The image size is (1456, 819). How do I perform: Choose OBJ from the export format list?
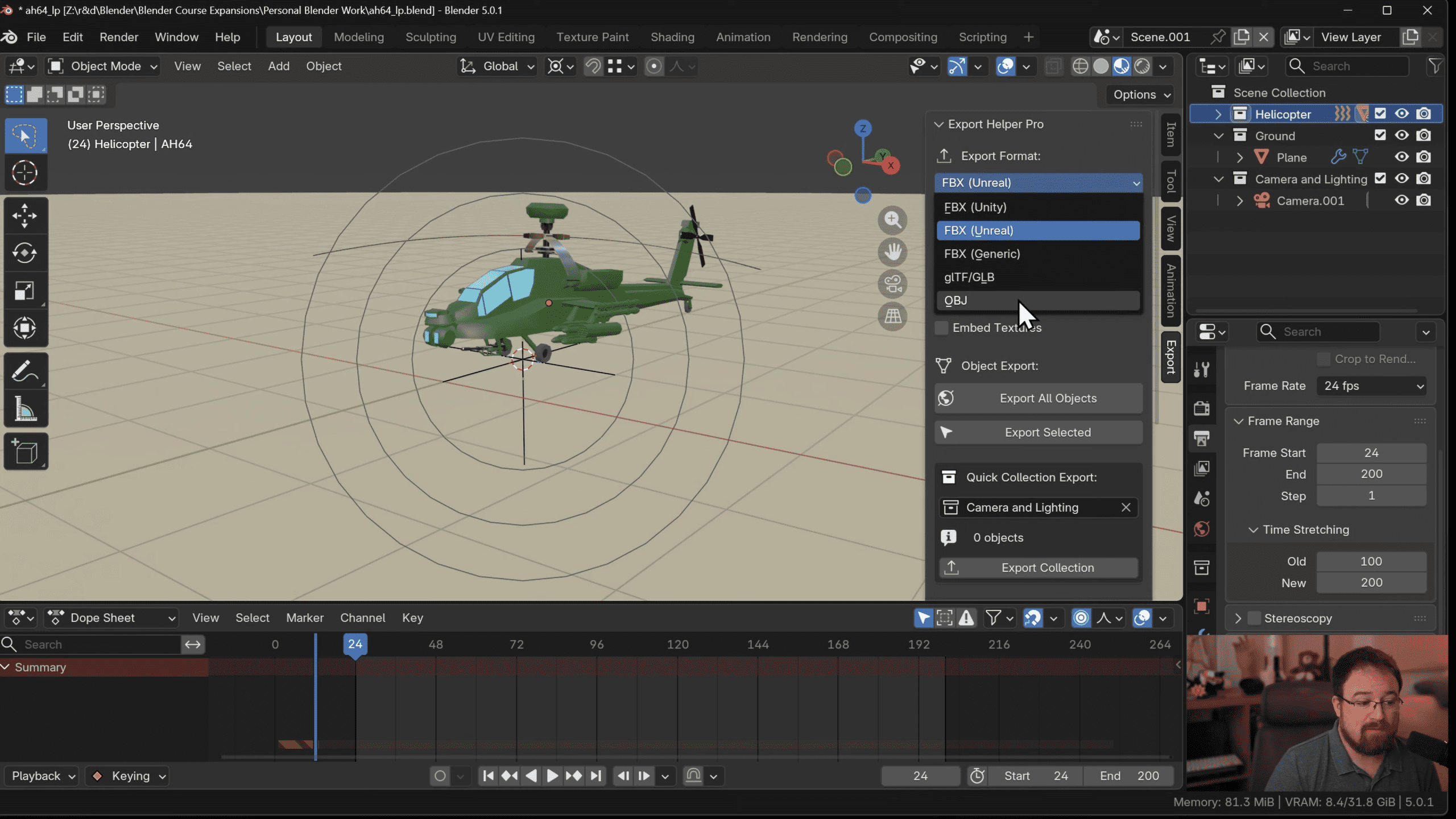tap(1038, 300)
